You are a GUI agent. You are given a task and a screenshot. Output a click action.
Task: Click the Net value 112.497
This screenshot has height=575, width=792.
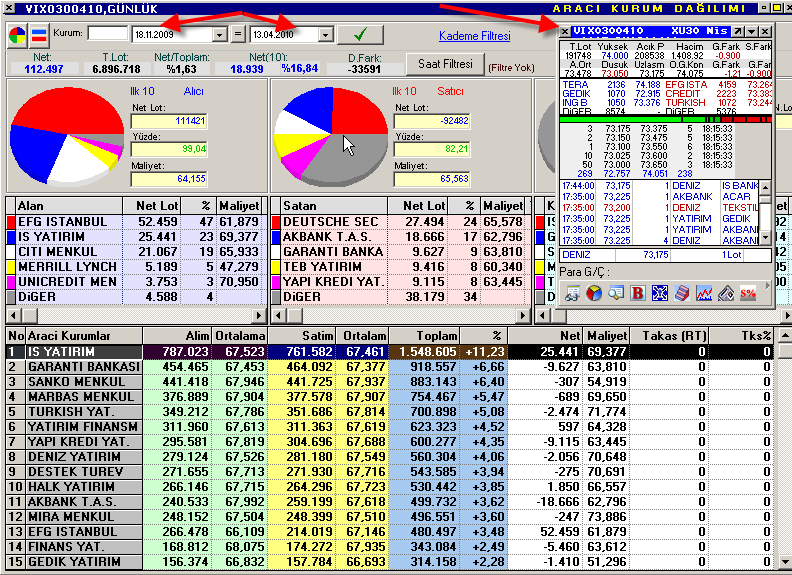pos(43,69)
